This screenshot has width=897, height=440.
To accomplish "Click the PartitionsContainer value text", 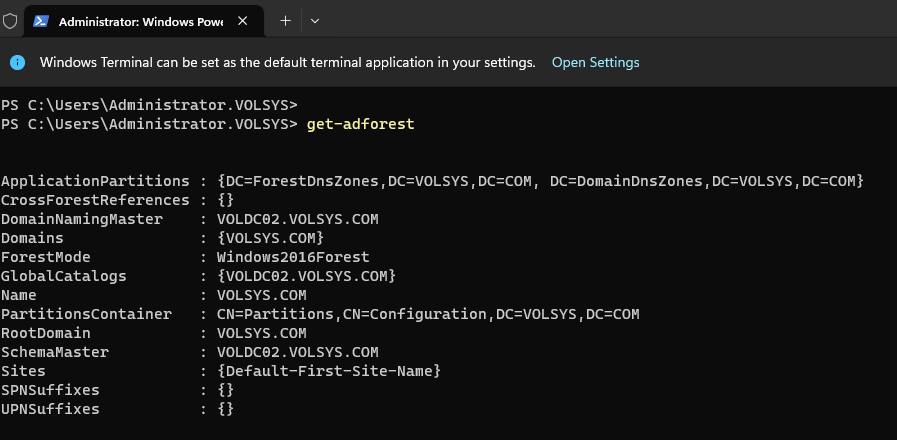I will click(x=427, y=314).
